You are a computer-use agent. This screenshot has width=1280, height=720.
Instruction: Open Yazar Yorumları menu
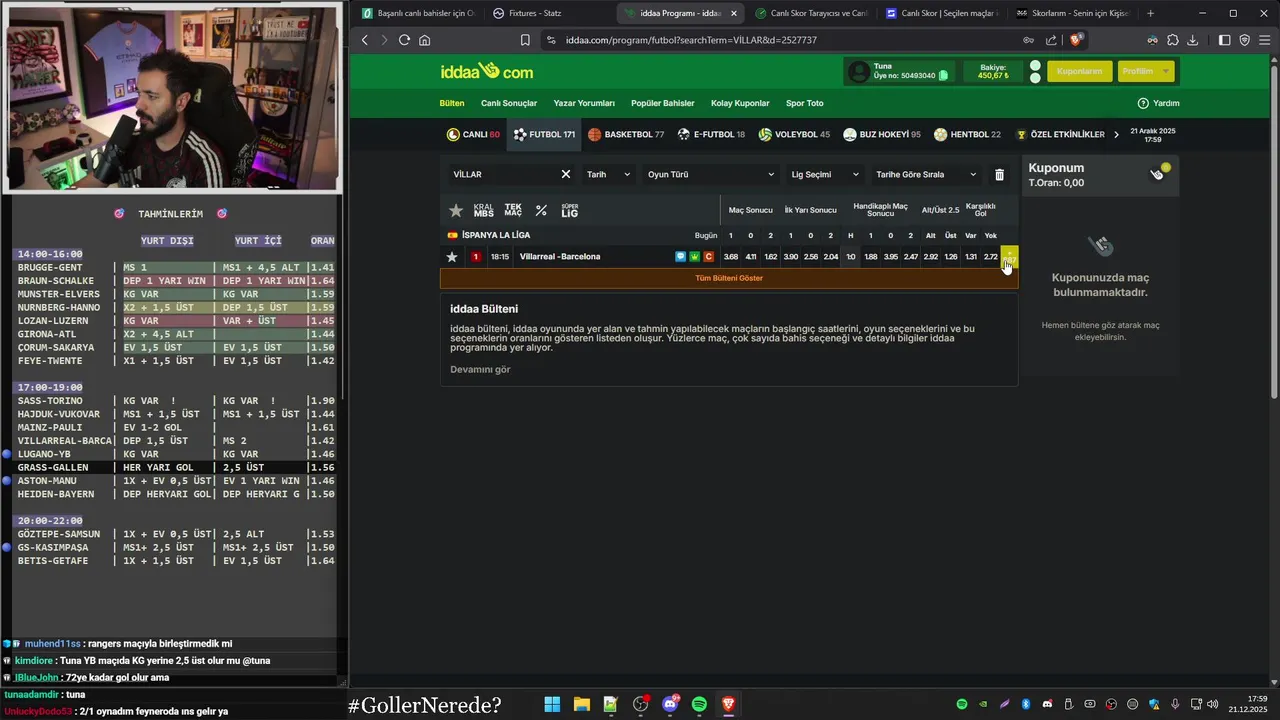pyautogui.click(x=584, y=103)
